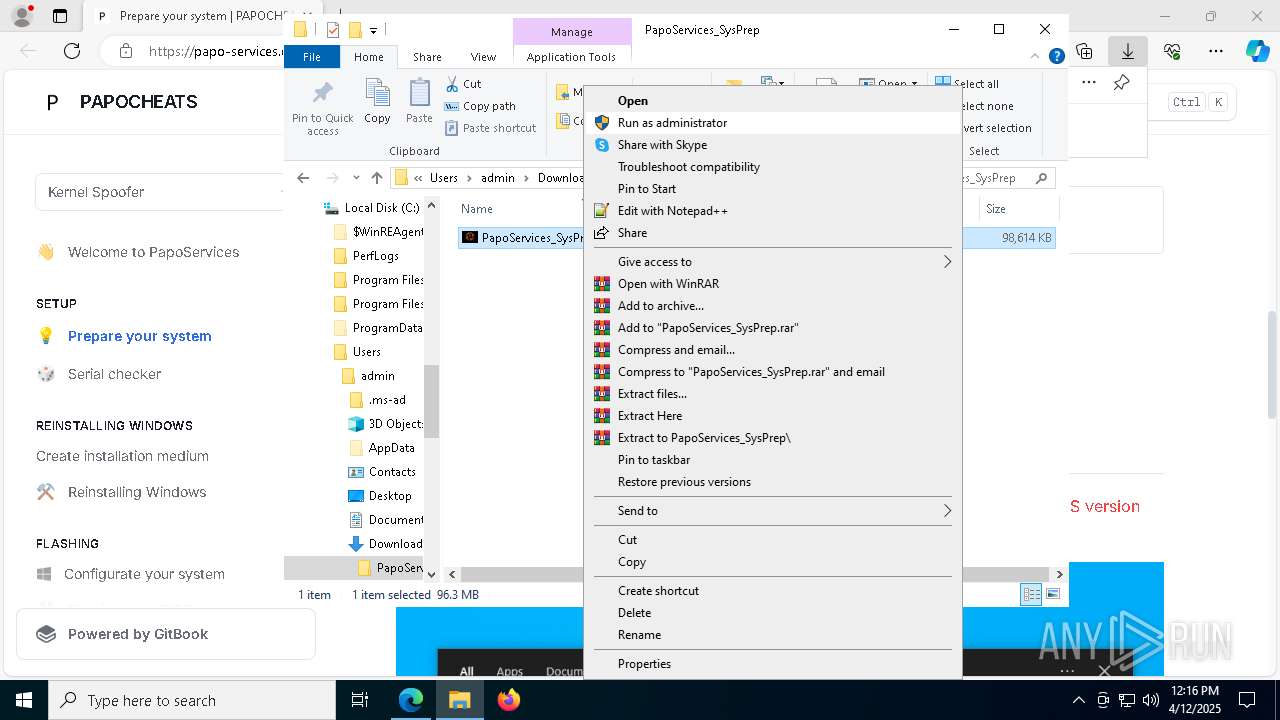This screenshot has width=1280, height=720.
Task: Open Microsoft Edge from taskbar
Action: [x=411, y=700]
